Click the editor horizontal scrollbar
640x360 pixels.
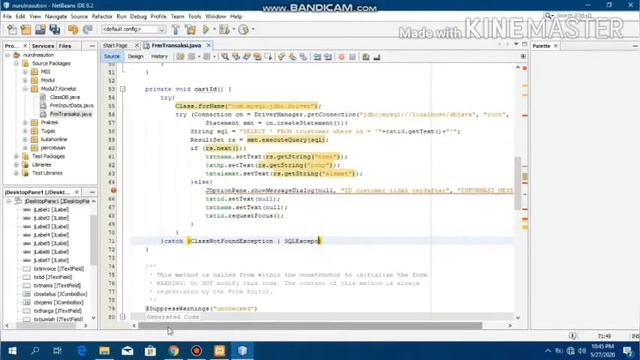click(310, 325)
